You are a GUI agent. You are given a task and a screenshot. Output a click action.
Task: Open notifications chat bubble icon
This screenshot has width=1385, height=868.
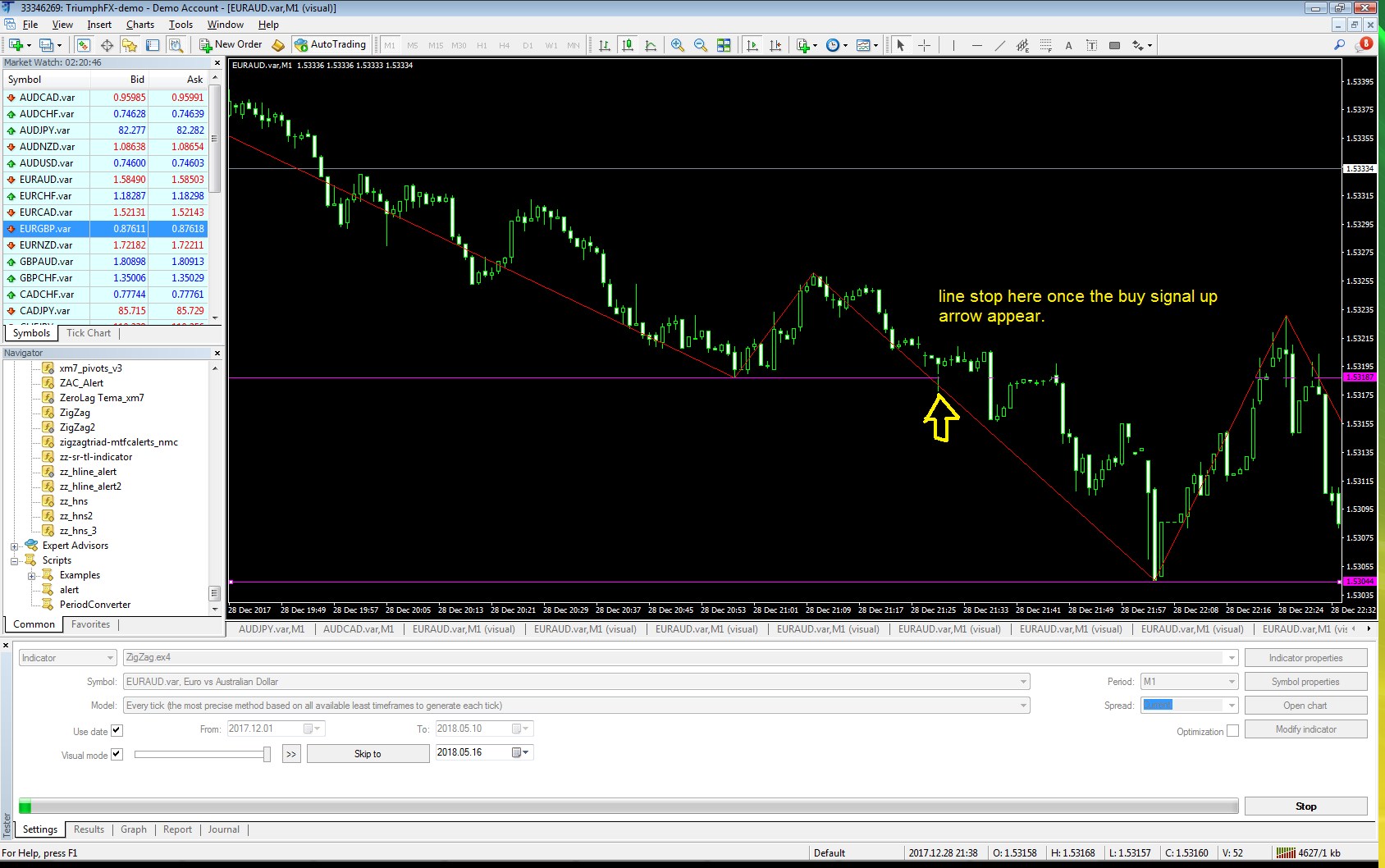[x=1364, y=44]
